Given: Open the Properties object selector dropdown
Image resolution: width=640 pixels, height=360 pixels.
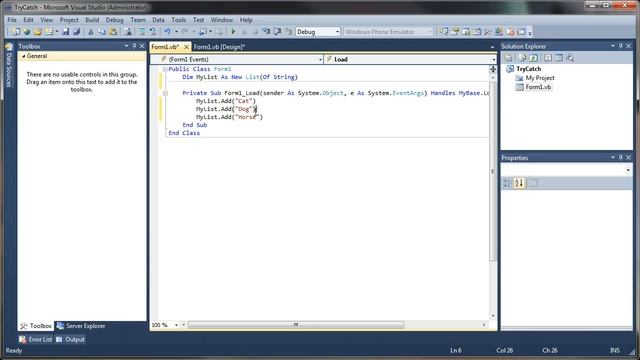Looking at the screenshot, I should click(628, 170).
